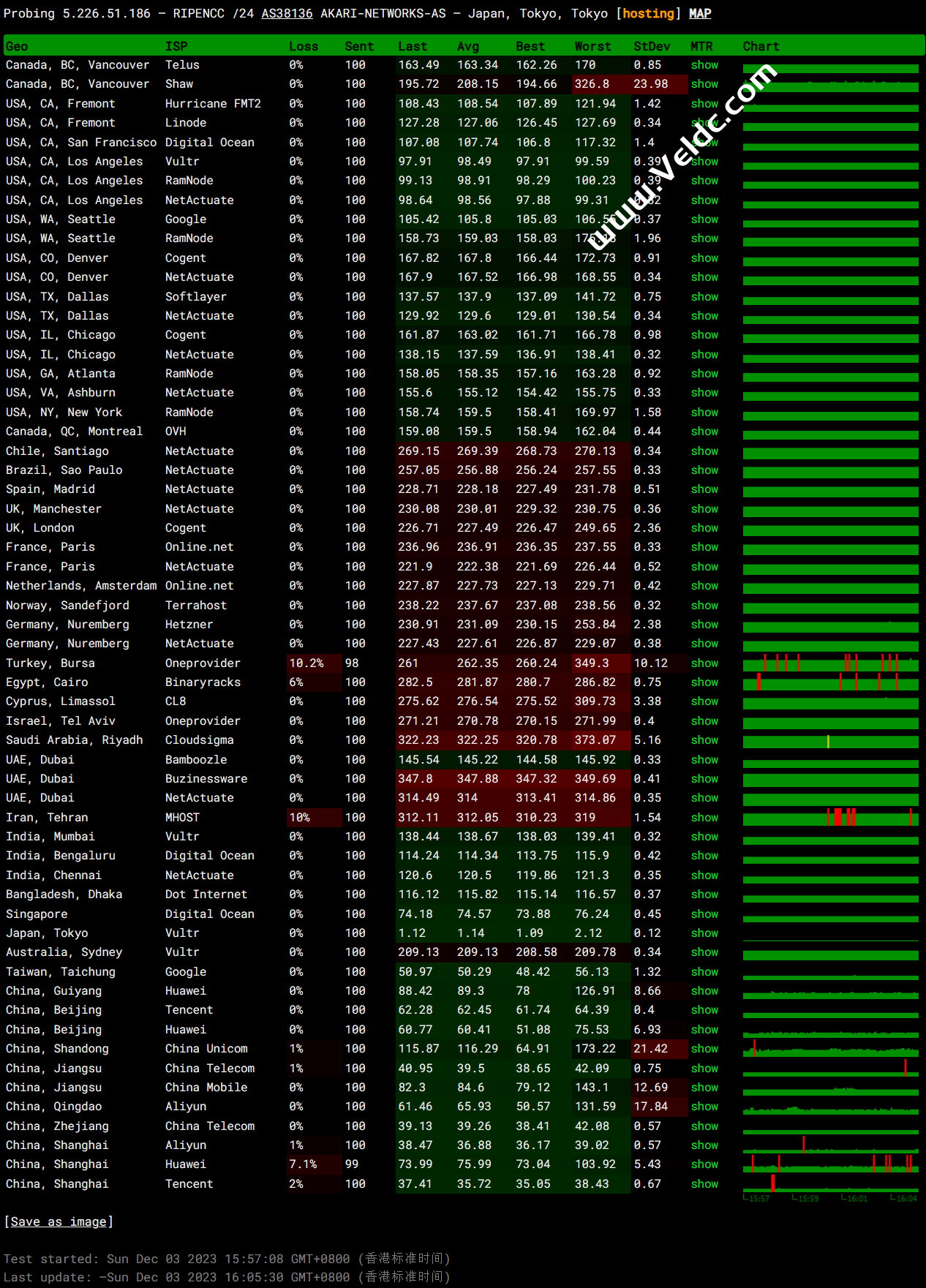Show MTR for Iran Tehran MHOST

(x=704, y=818)
